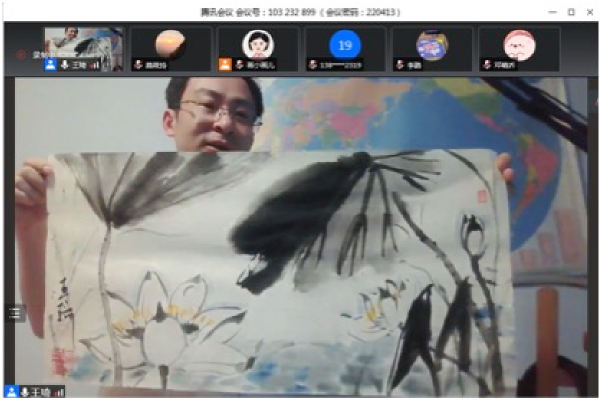Click the red recording indicator icon
The image size is (600, 400).
20,54
